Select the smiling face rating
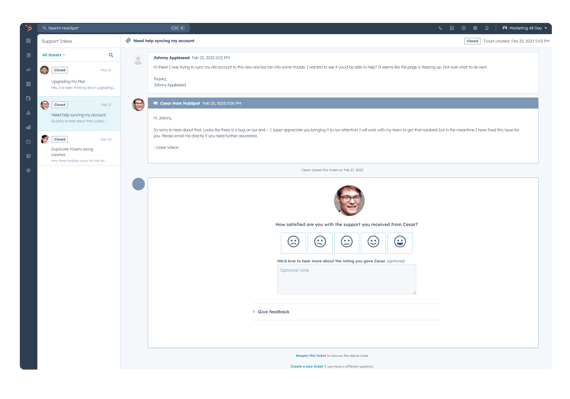This screenshot has width=570, height=399. click(x=373, y=242)
